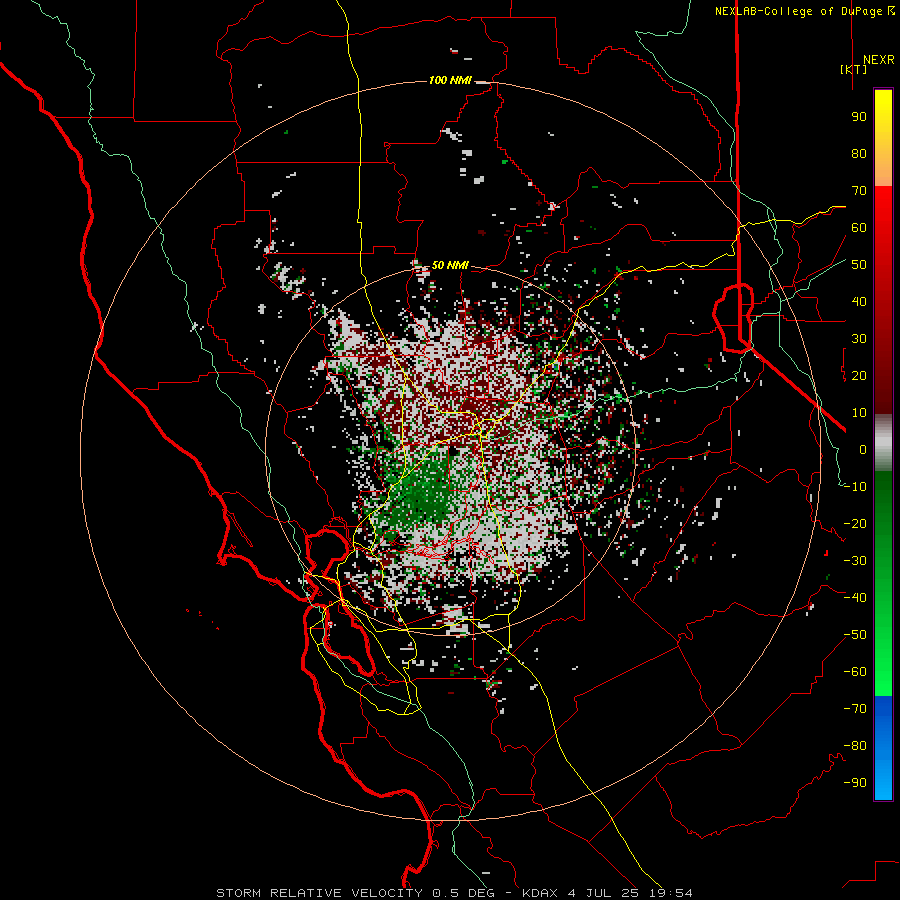Click the -50 value on velocity scale
This screenshot has width=900, height=900.
coord(855,635)
